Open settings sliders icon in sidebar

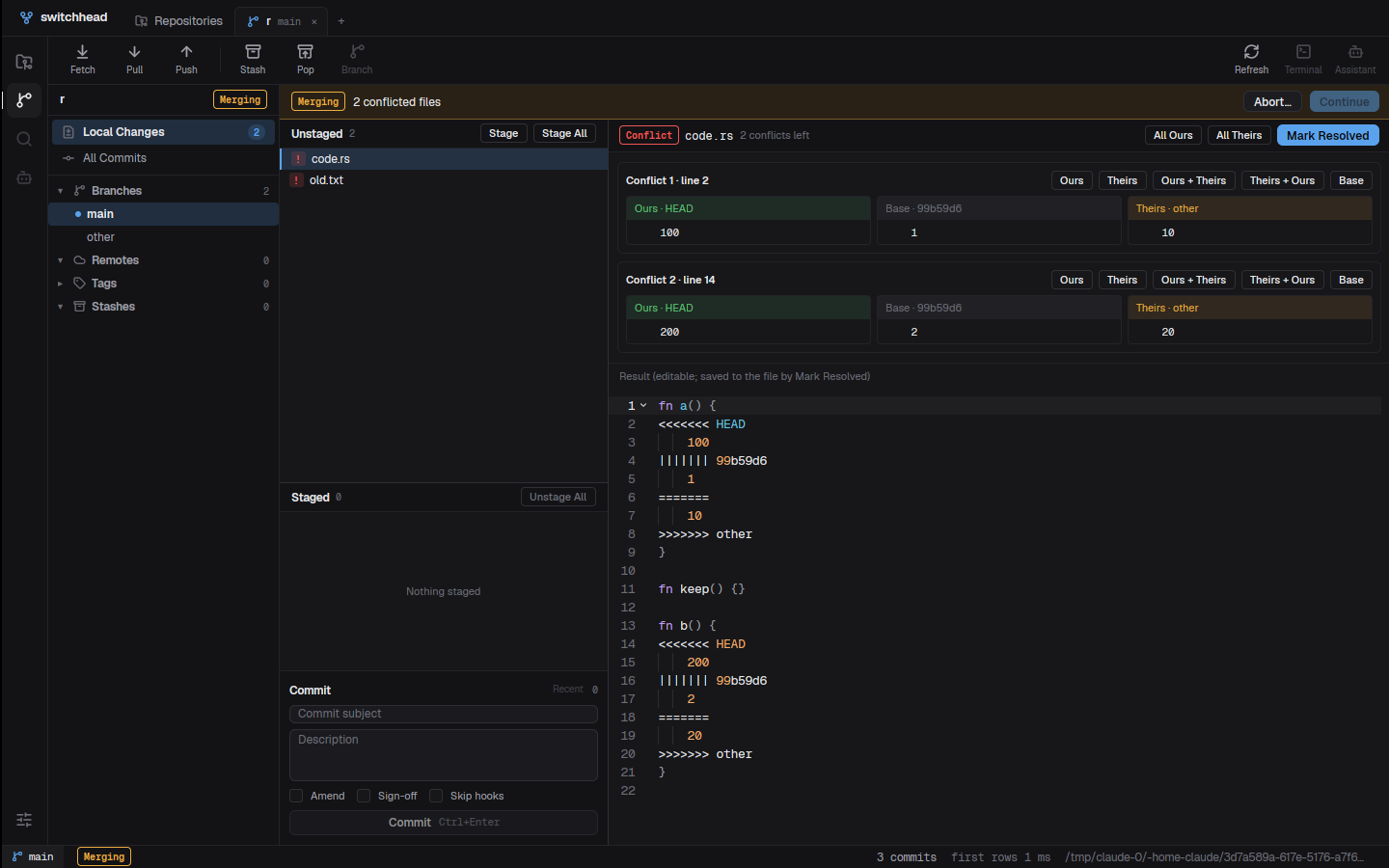click(24, 820)
